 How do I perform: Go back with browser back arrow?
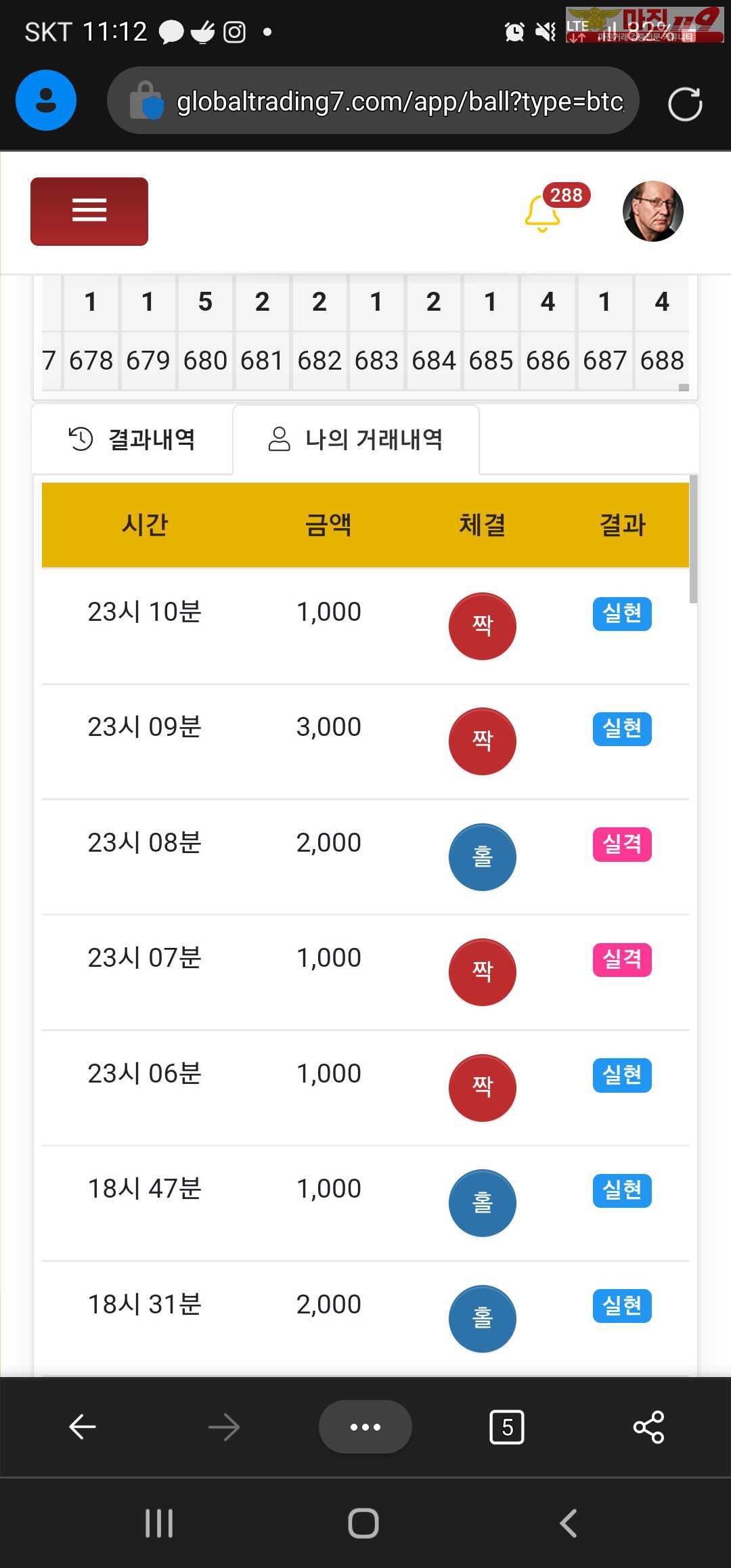(x=83, y=1427)
